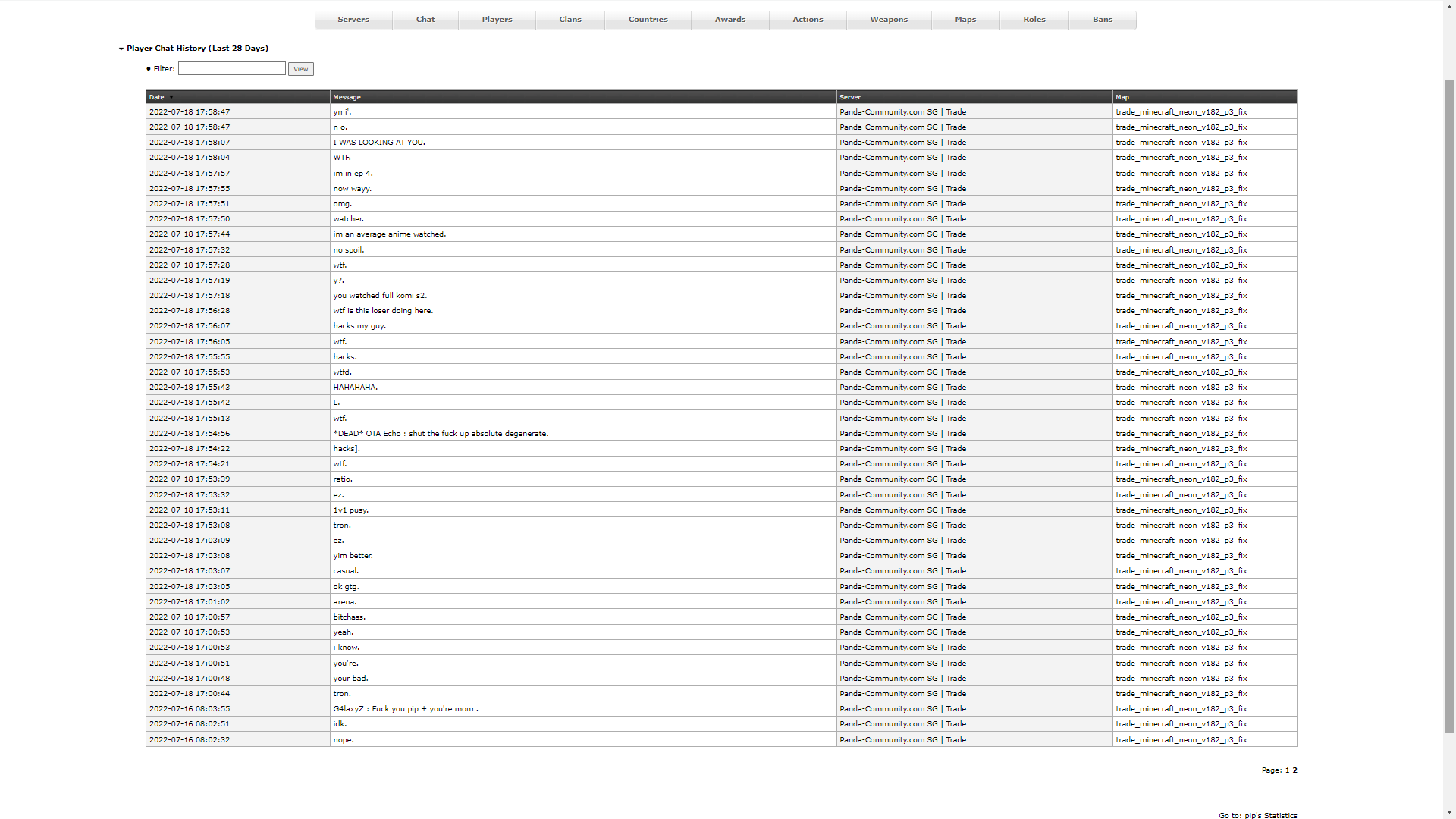Go to page 1 of the chat history
Viewport: 1456px width, 819px height.
(1287, 770)
